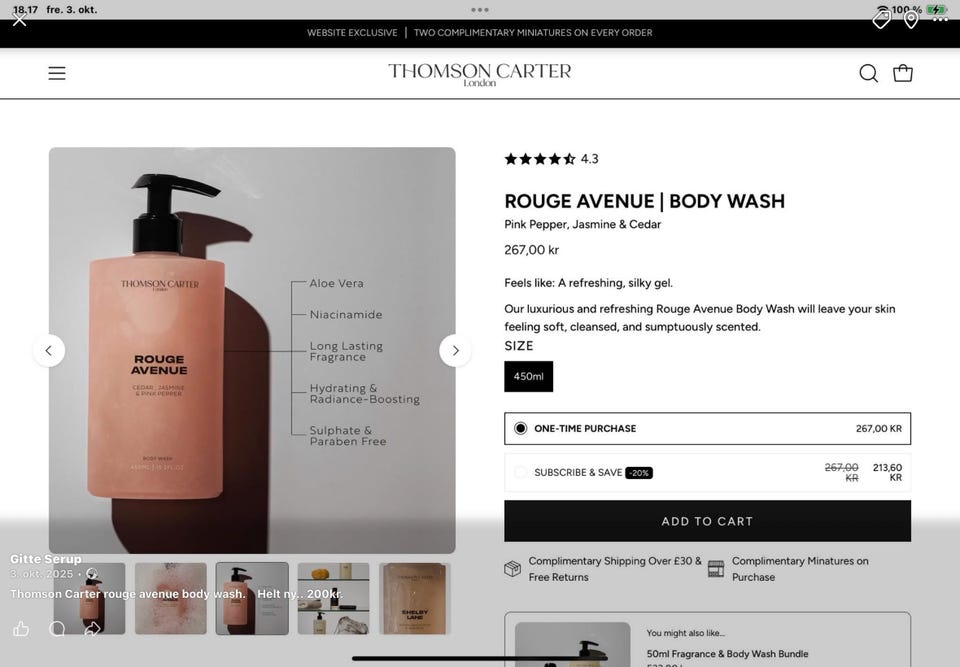Open comments with speech bubble icon
This screenshot has width=960, height=667.
(x=57, y=628)
